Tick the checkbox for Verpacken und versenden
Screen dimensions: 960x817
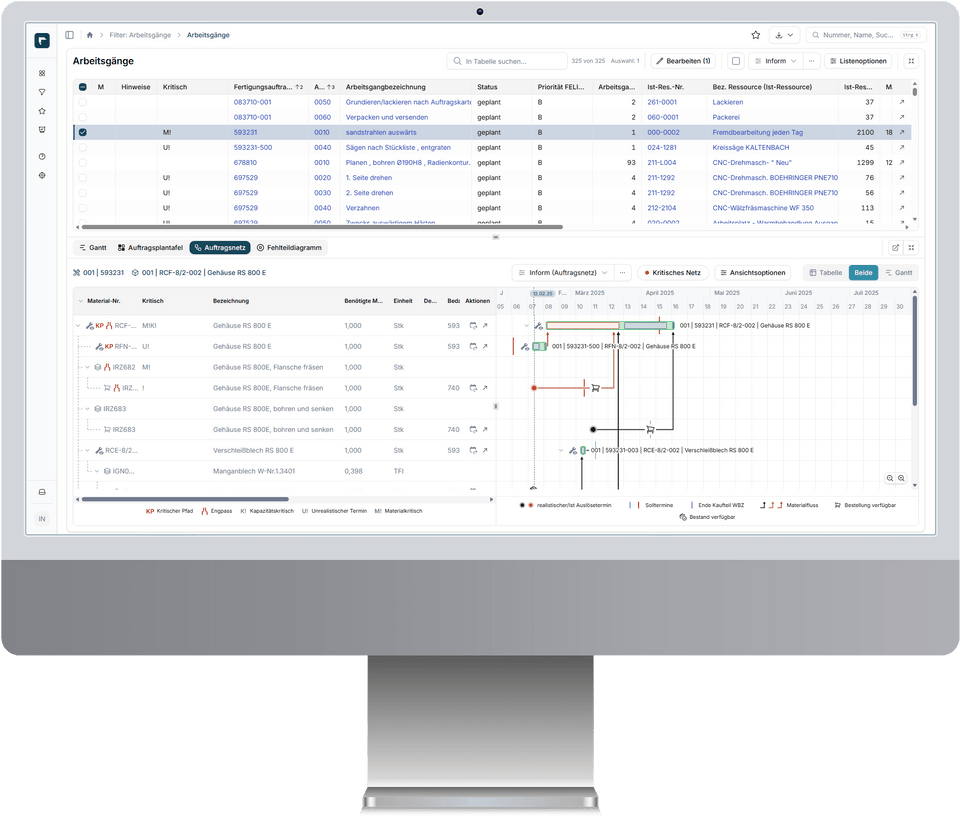click(x=83, y=117)
